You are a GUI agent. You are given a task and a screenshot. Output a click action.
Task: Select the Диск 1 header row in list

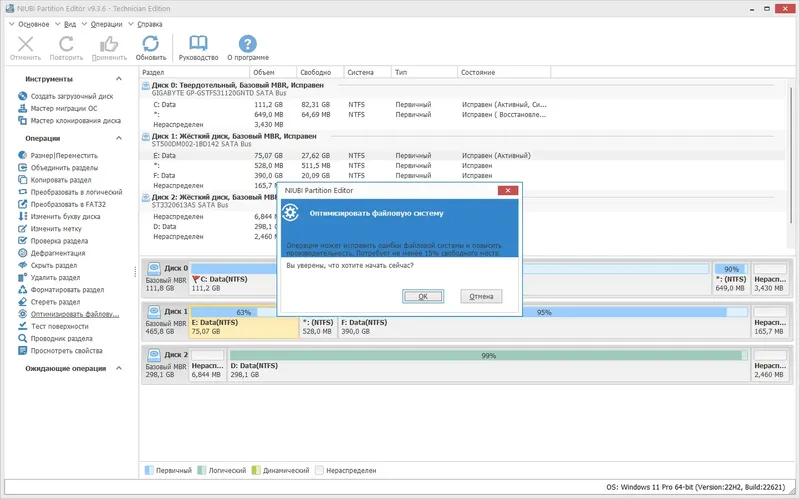[x=462, y=140]
